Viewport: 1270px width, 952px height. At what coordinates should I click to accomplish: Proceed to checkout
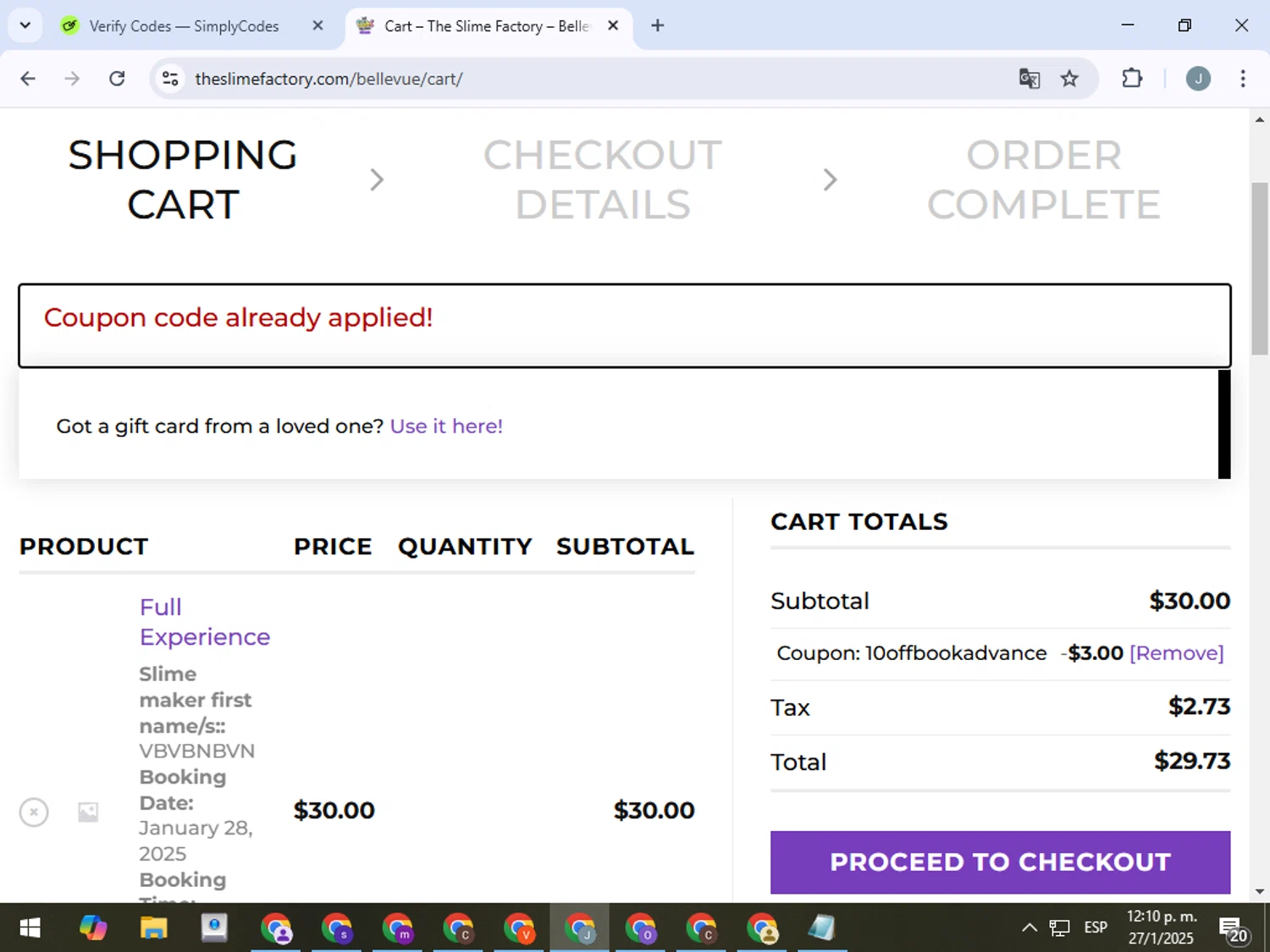pyautogui.click(x=1000, y=862)
